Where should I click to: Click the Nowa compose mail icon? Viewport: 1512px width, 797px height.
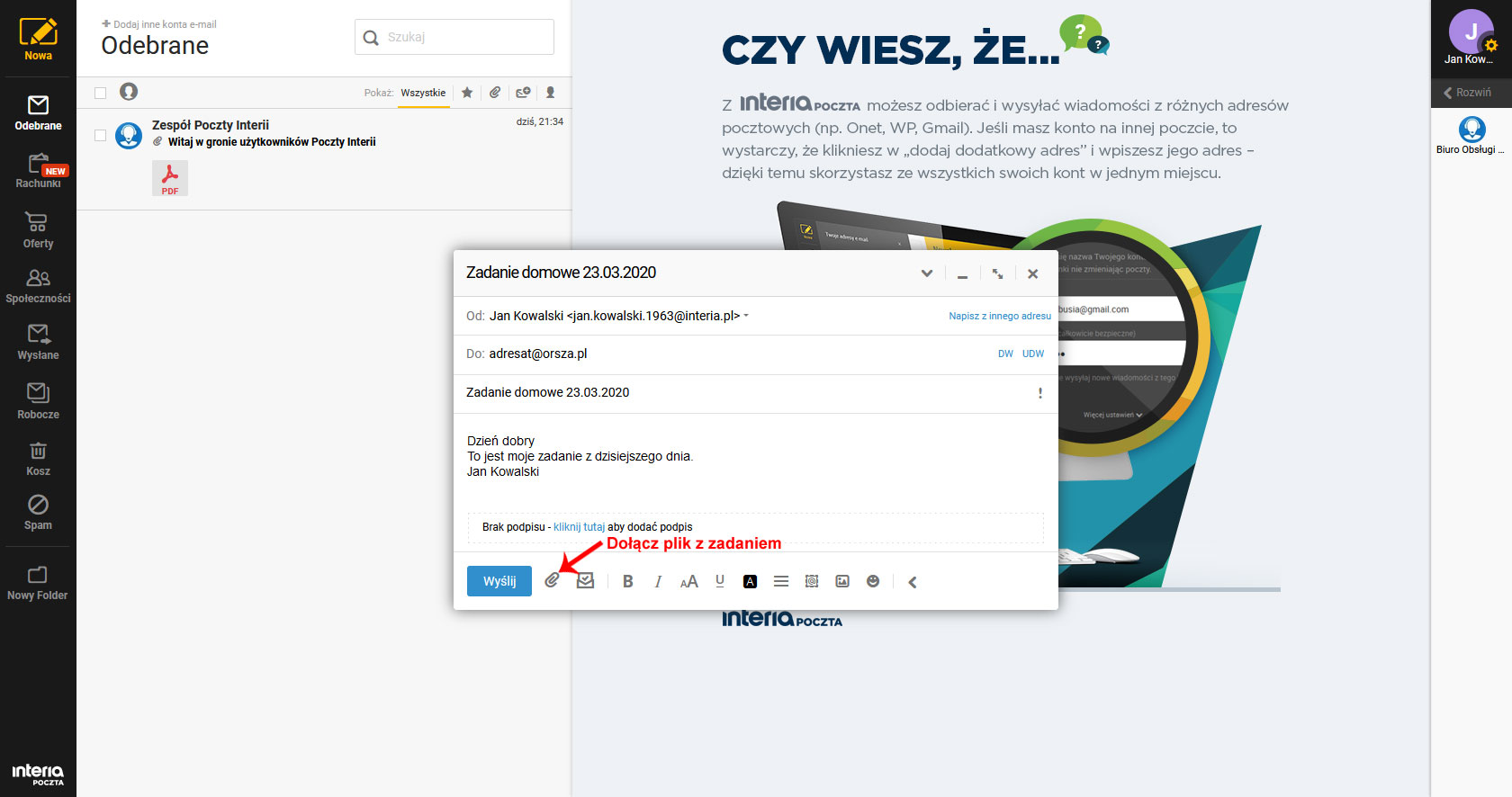pyautogui.click(x=38, y=39)
